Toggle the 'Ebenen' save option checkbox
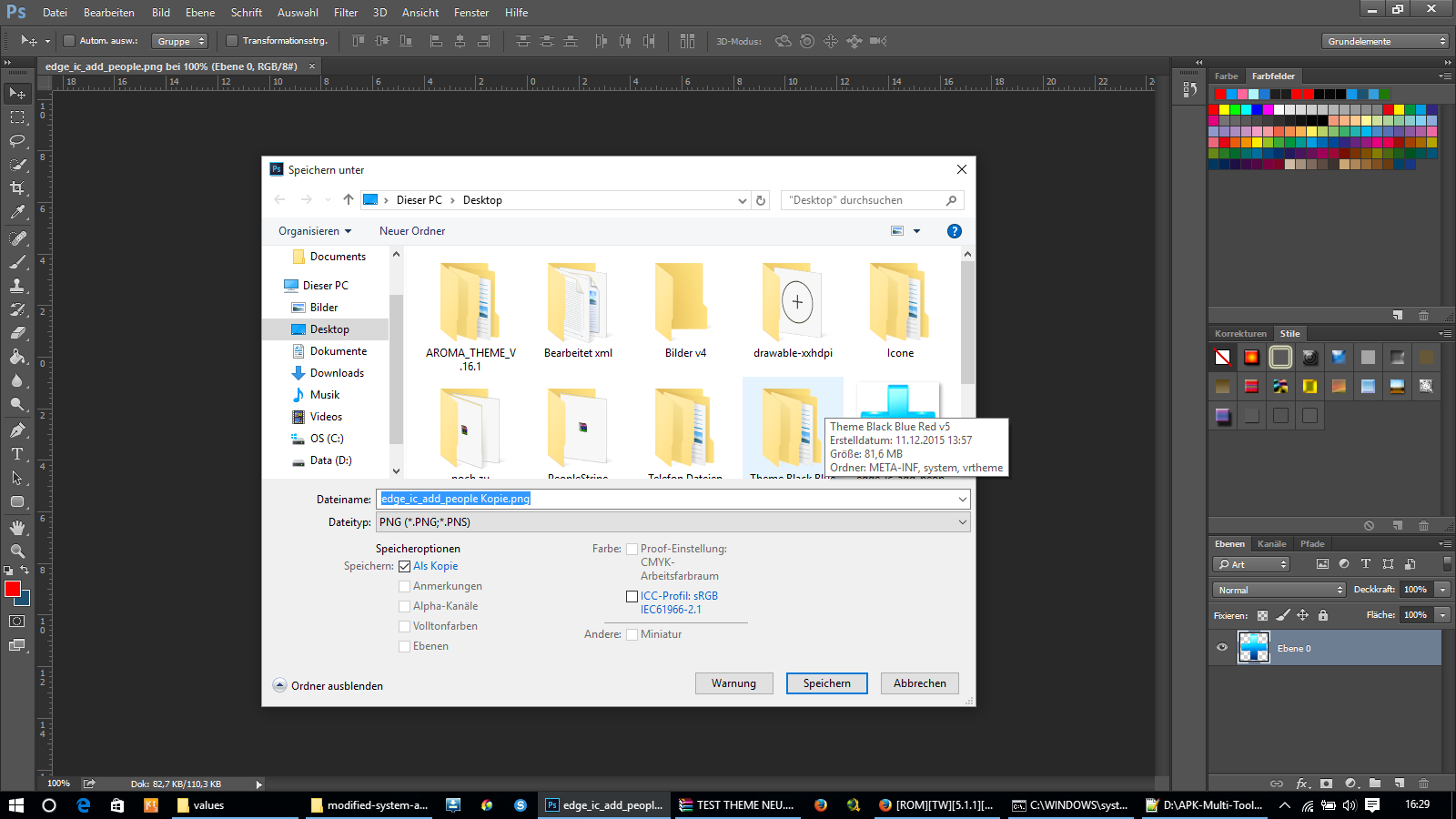This screenshot has width=1456, height=819. click(404, 646)
